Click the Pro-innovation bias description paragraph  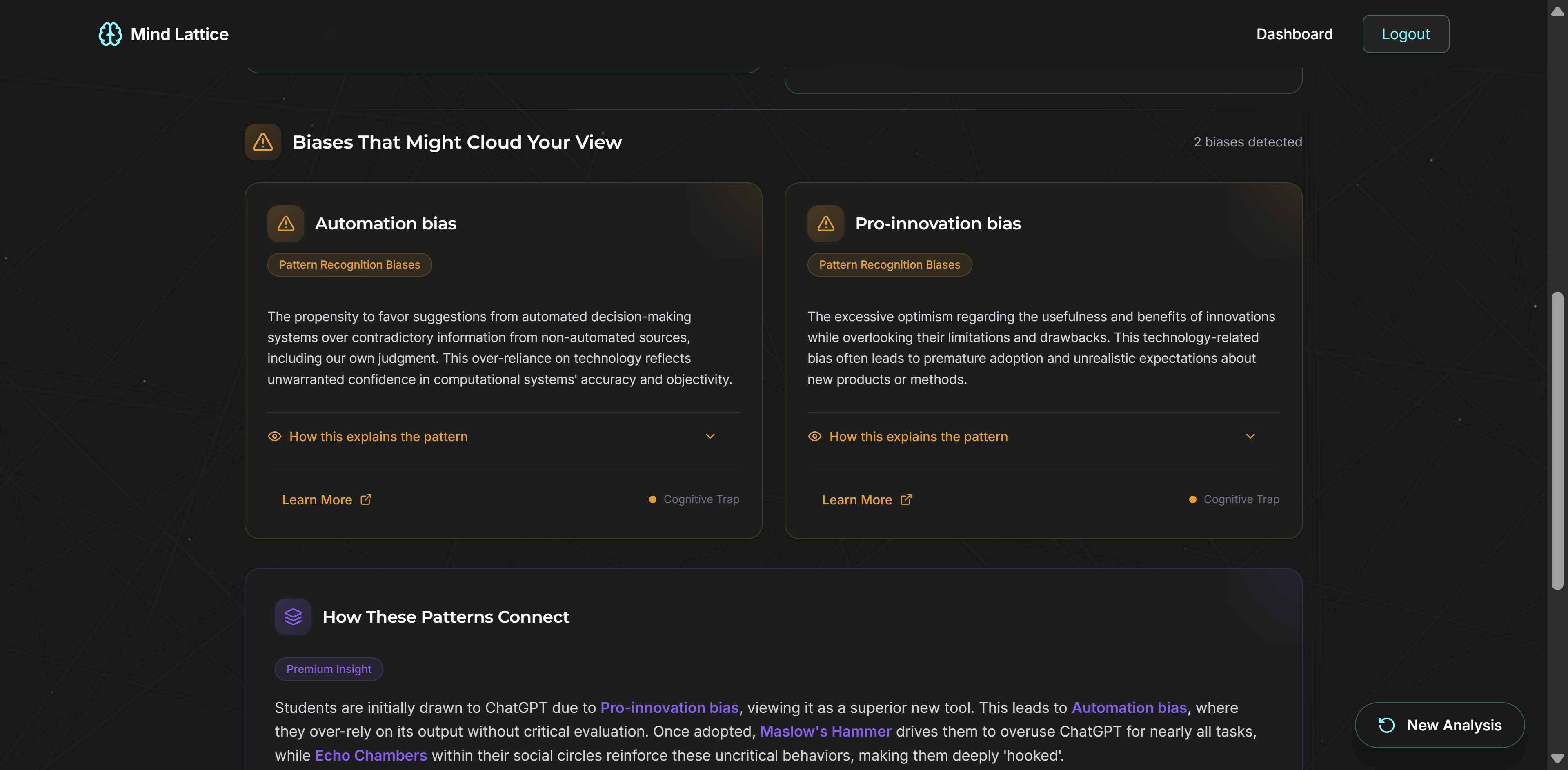[1041, 348]
